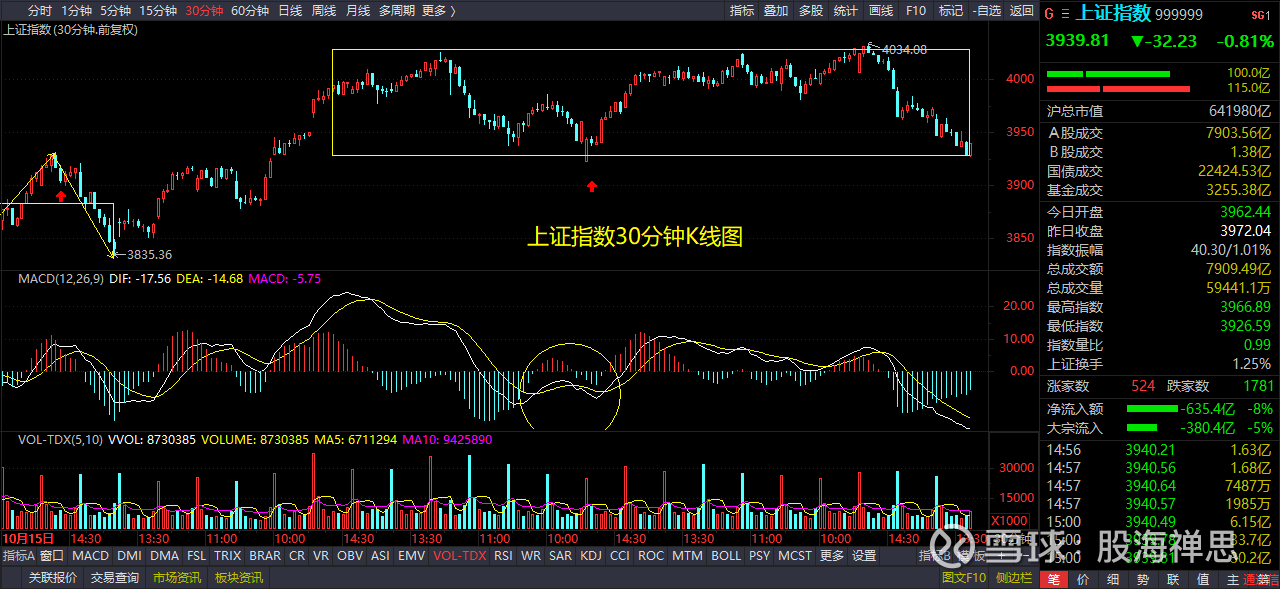Image resolution: width=1280 pixels, height=589 pixels.
Task: Remove from watchlist with -自选
Action: [x=986, y=11]
